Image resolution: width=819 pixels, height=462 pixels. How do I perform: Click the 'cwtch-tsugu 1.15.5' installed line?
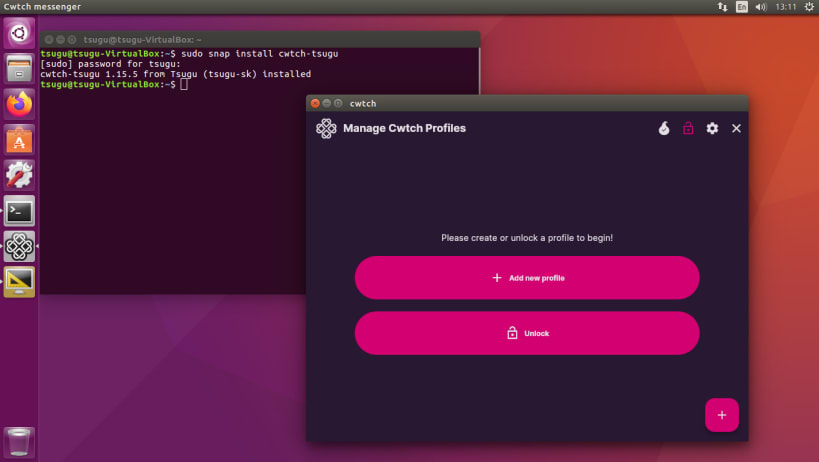(176, 74)
